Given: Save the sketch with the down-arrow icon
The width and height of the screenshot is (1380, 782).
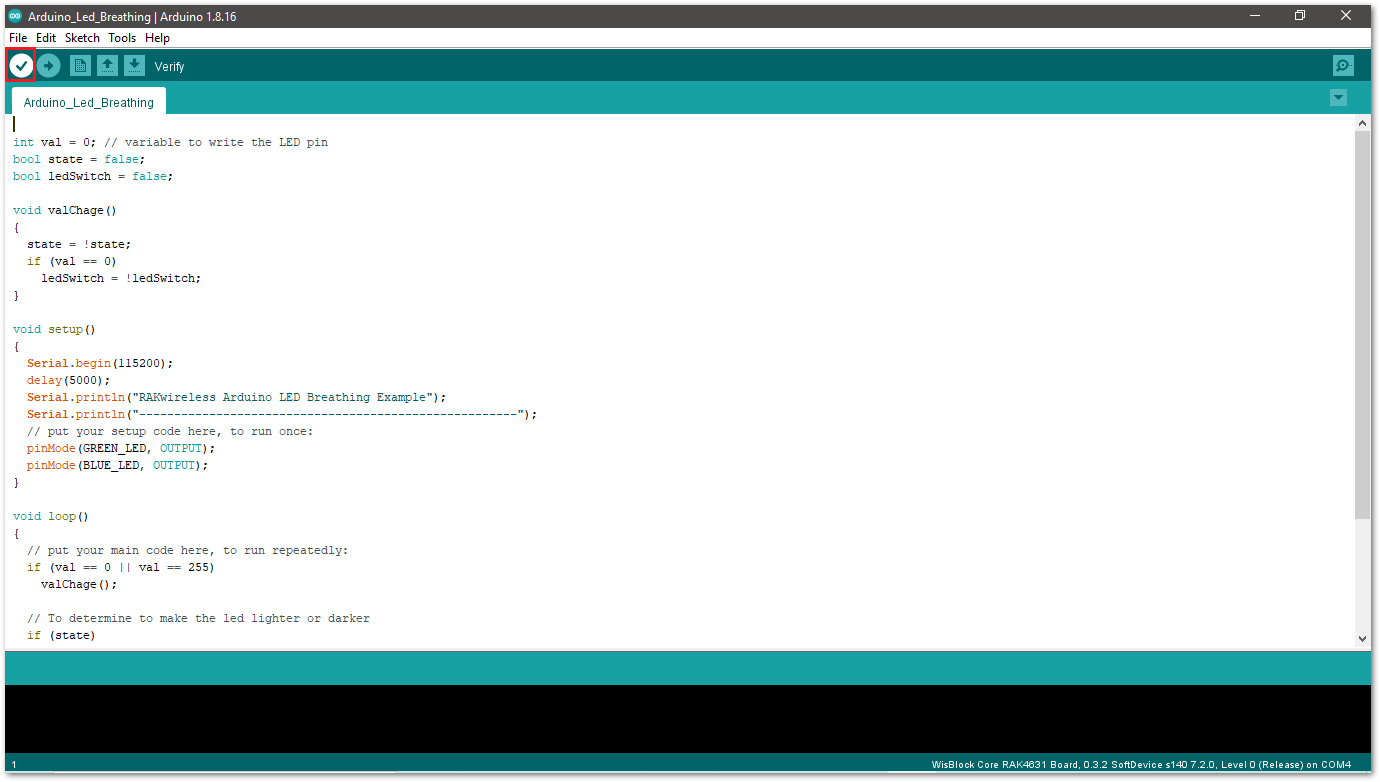Looking at the screenshot, I should pos(134,66).
